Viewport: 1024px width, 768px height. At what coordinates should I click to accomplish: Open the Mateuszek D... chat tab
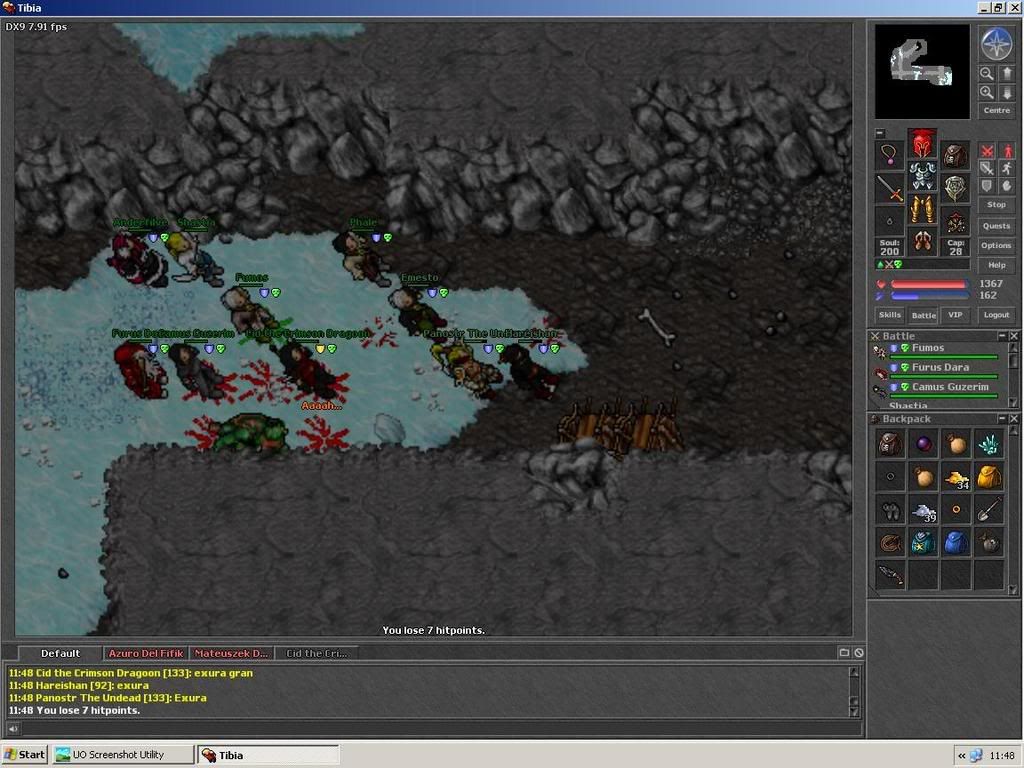point(231,653)
